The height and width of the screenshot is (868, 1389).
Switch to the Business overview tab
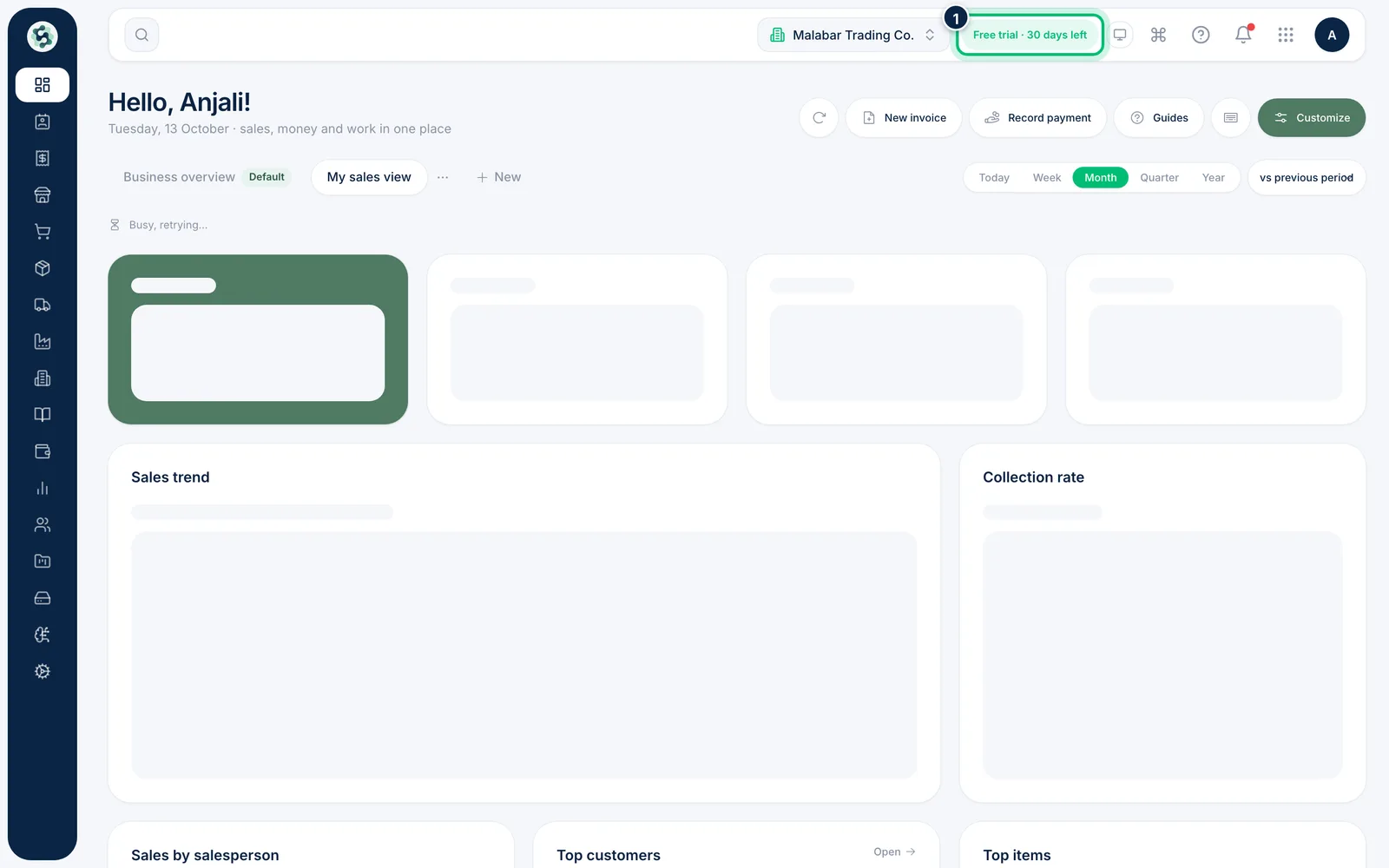pyautogui.click(x=205, y=177)
